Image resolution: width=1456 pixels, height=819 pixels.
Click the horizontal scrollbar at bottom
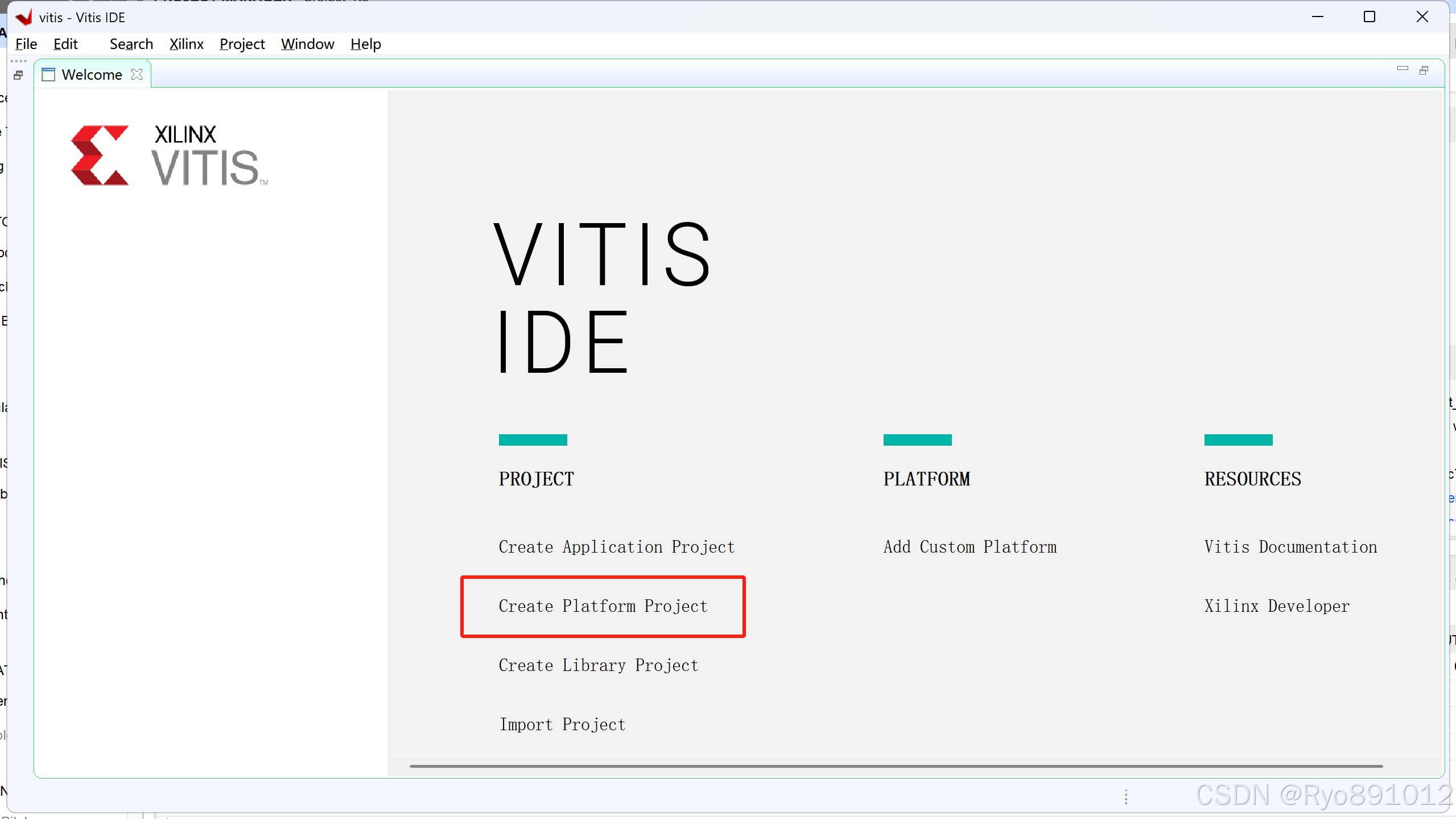[896, 766]
